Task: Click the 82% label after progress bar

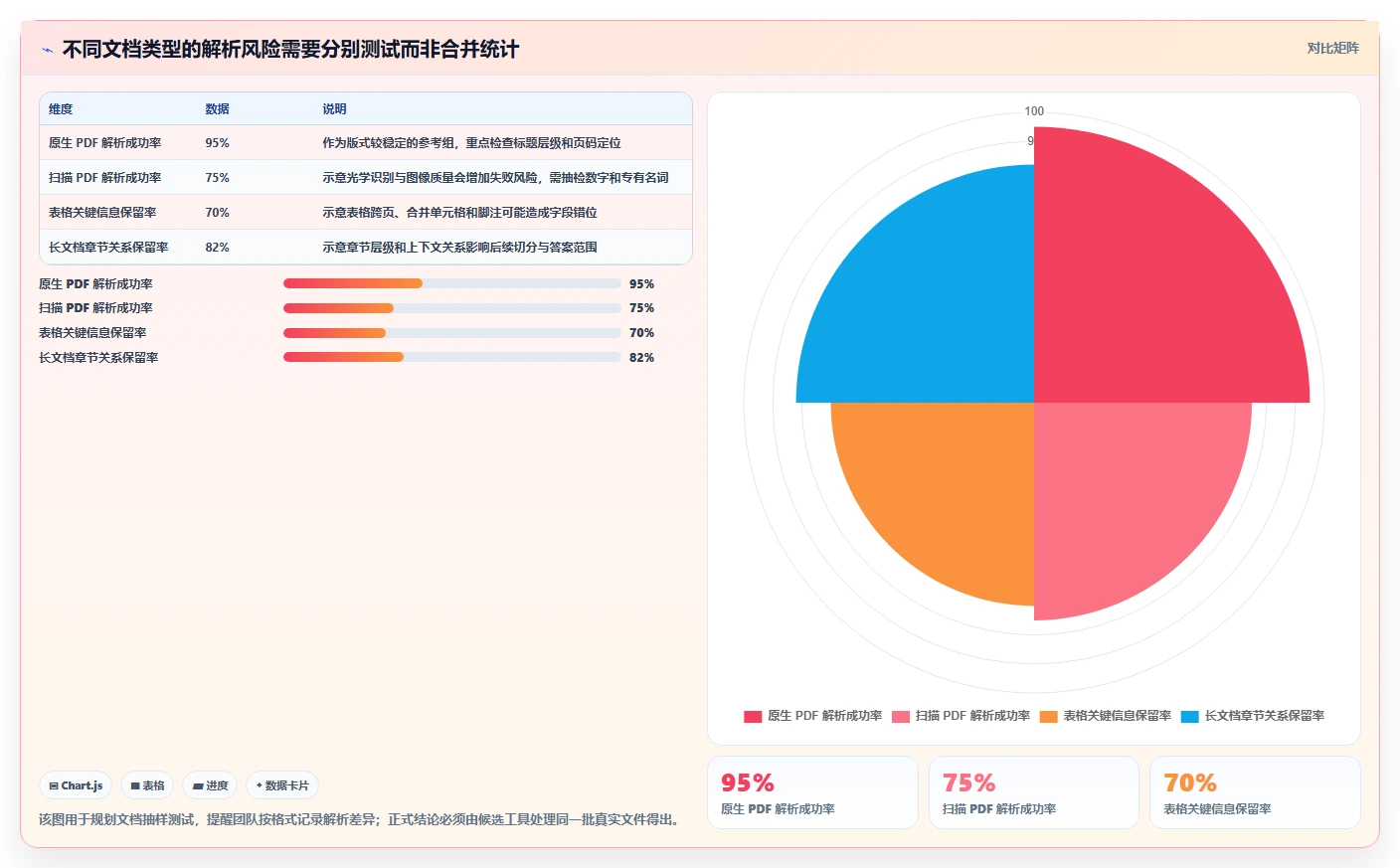Action: click(641, 358)
